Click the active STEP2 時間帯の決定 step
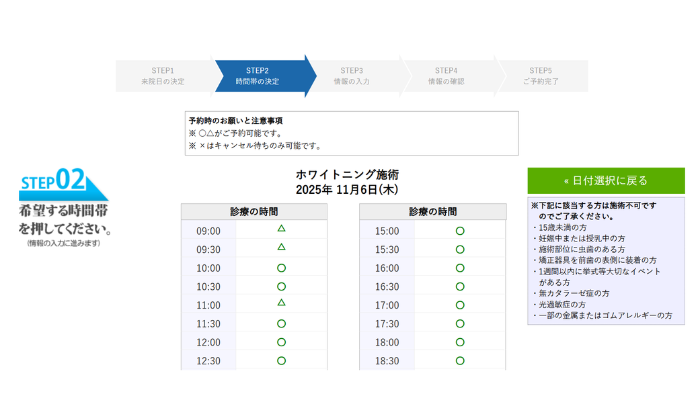 258,76
